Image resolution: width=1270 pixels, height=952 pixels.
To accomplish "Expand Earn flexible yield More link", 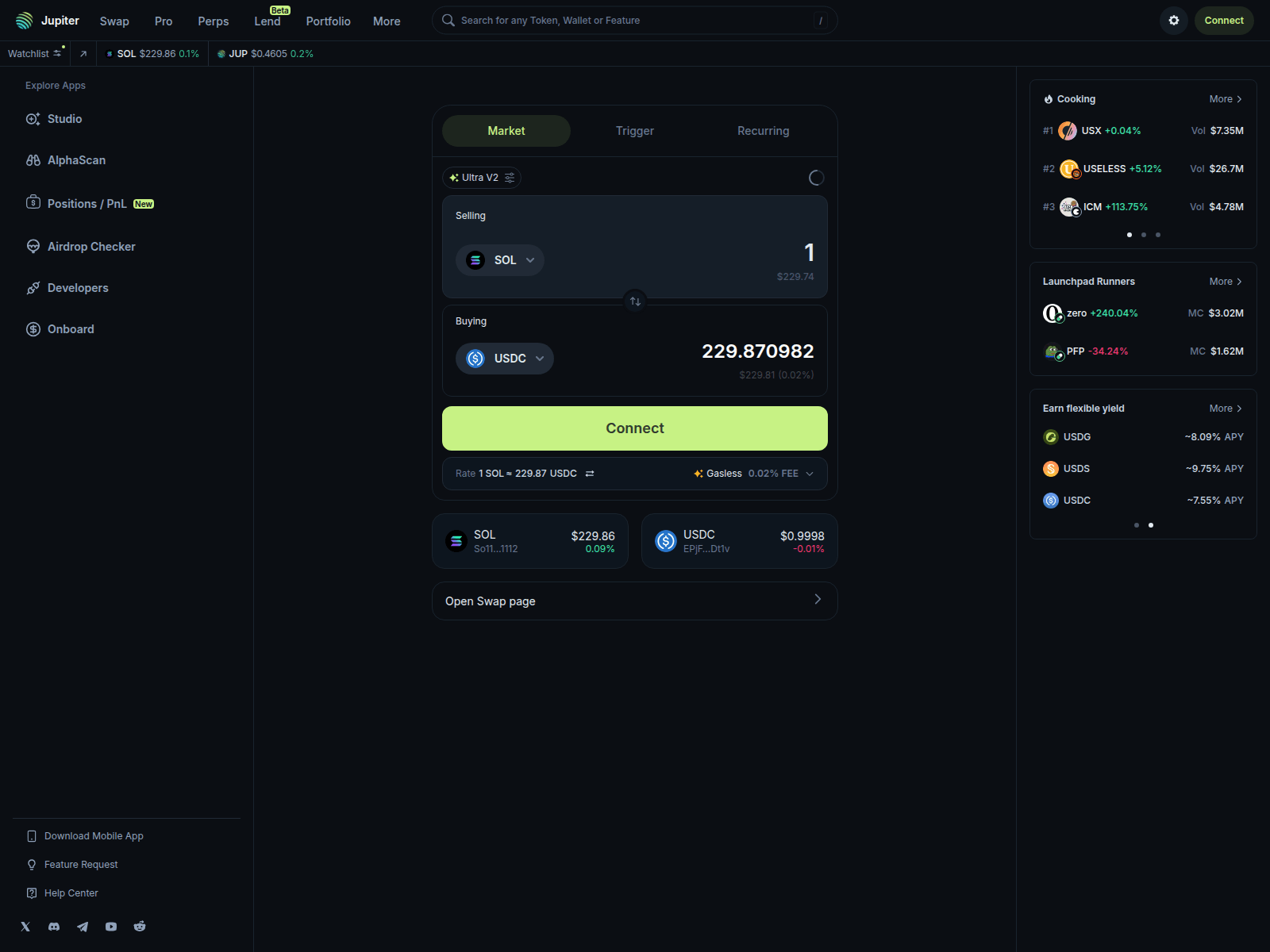I will [1226, 409].
